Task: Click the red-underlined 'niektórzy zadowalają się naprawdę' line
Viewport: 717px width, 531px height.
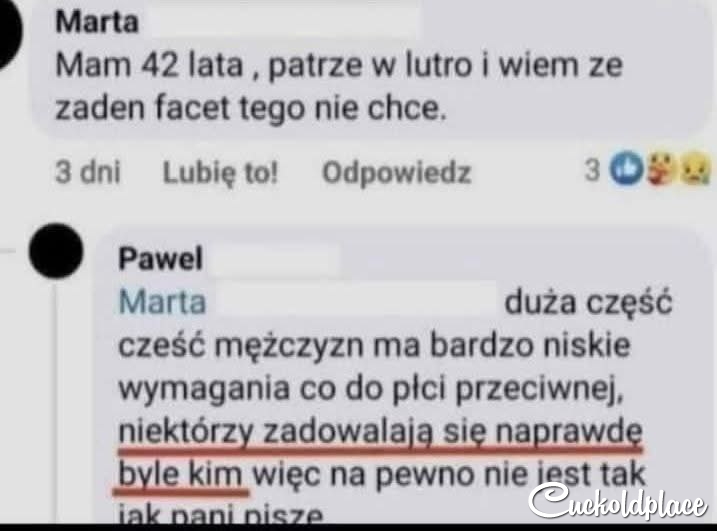Action: [x=380, y=432]
